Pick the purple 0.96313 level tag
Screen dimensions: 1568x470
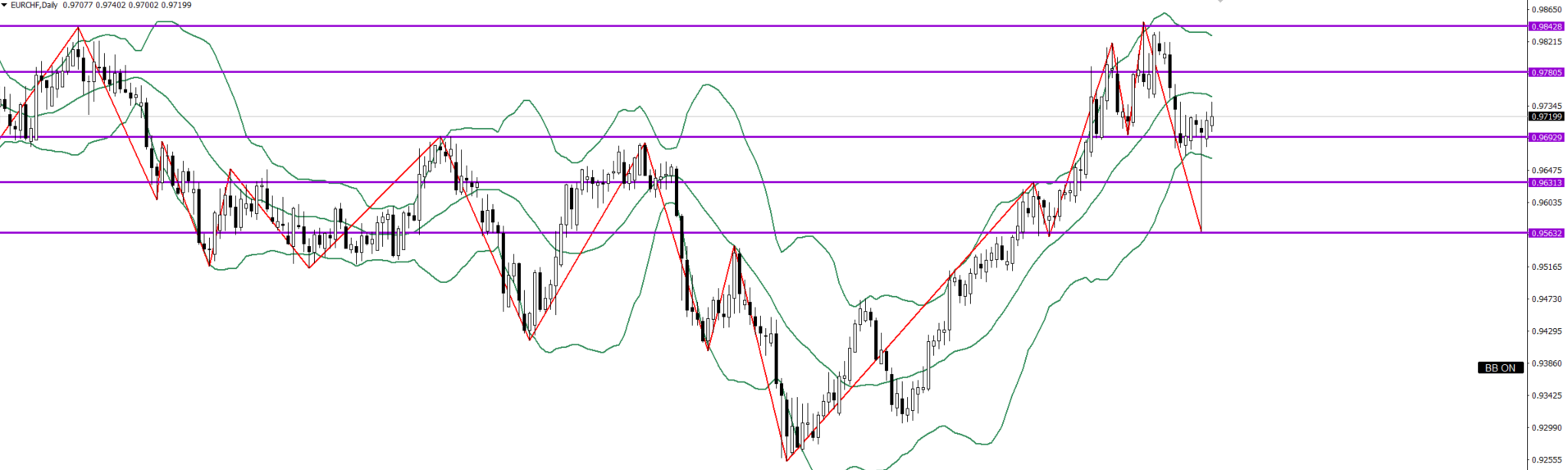(x=1546, y=182)
